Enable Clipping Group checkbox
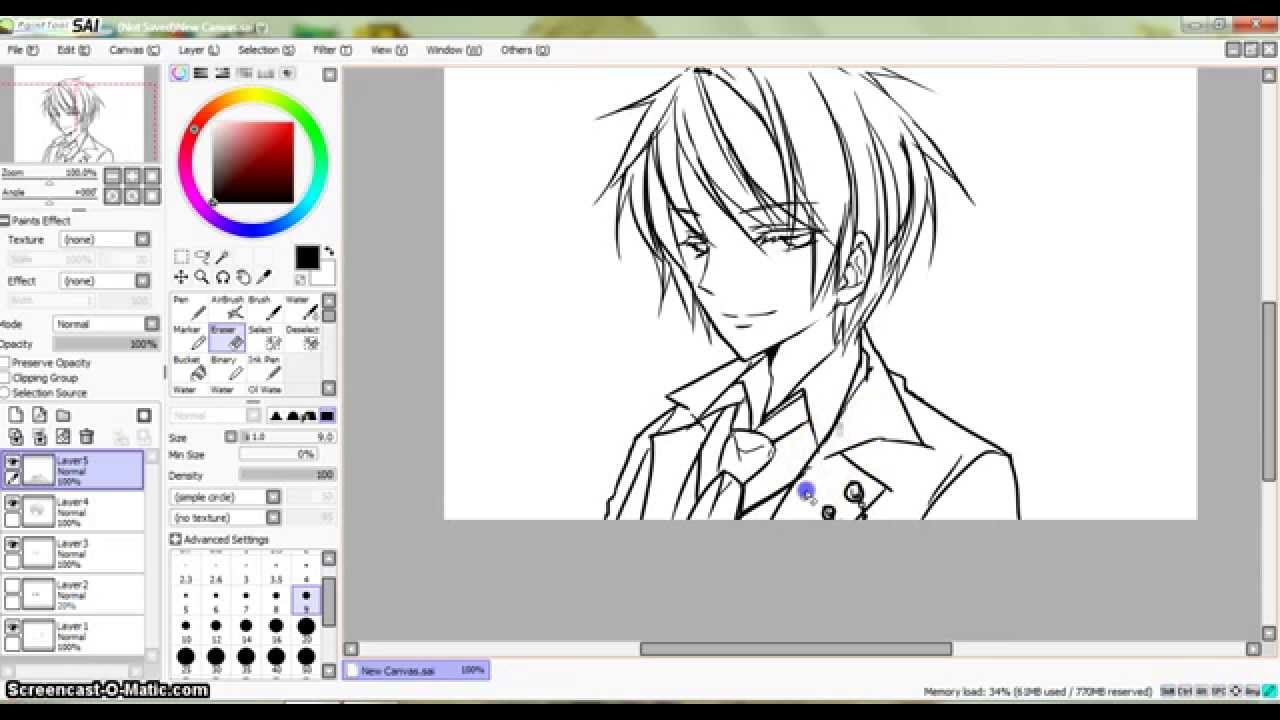The width and height of the screenshot is (1280, 720). 5,378
